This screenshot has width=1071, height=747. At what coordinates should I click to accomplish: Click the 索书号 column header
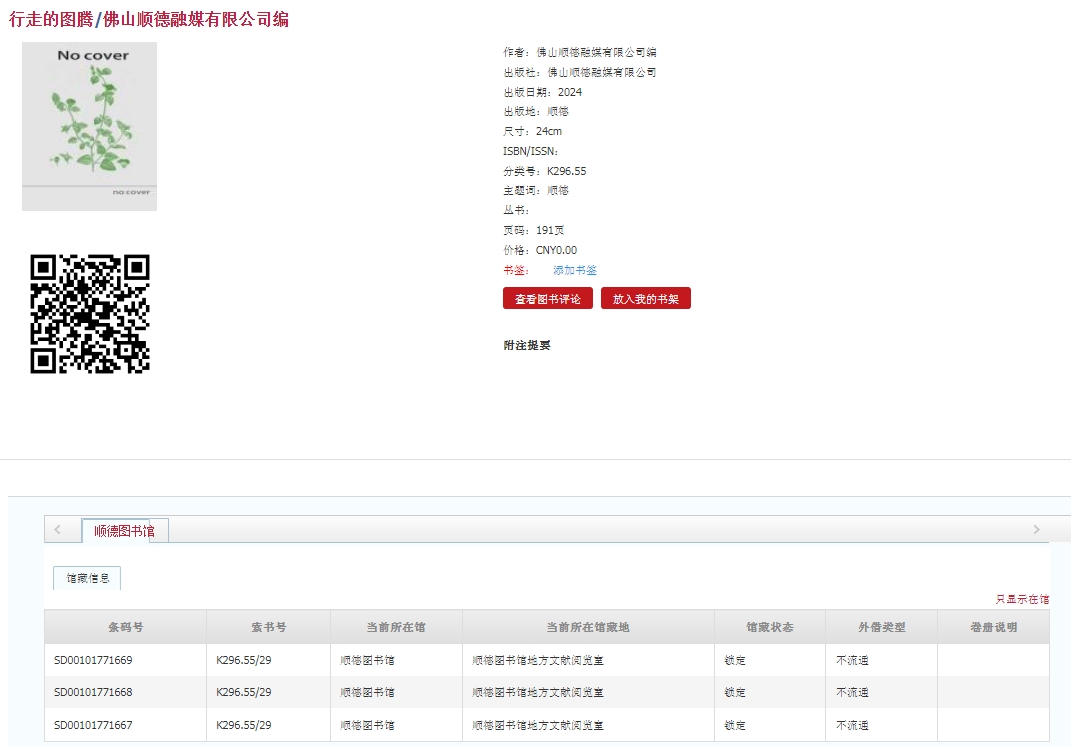268,627
